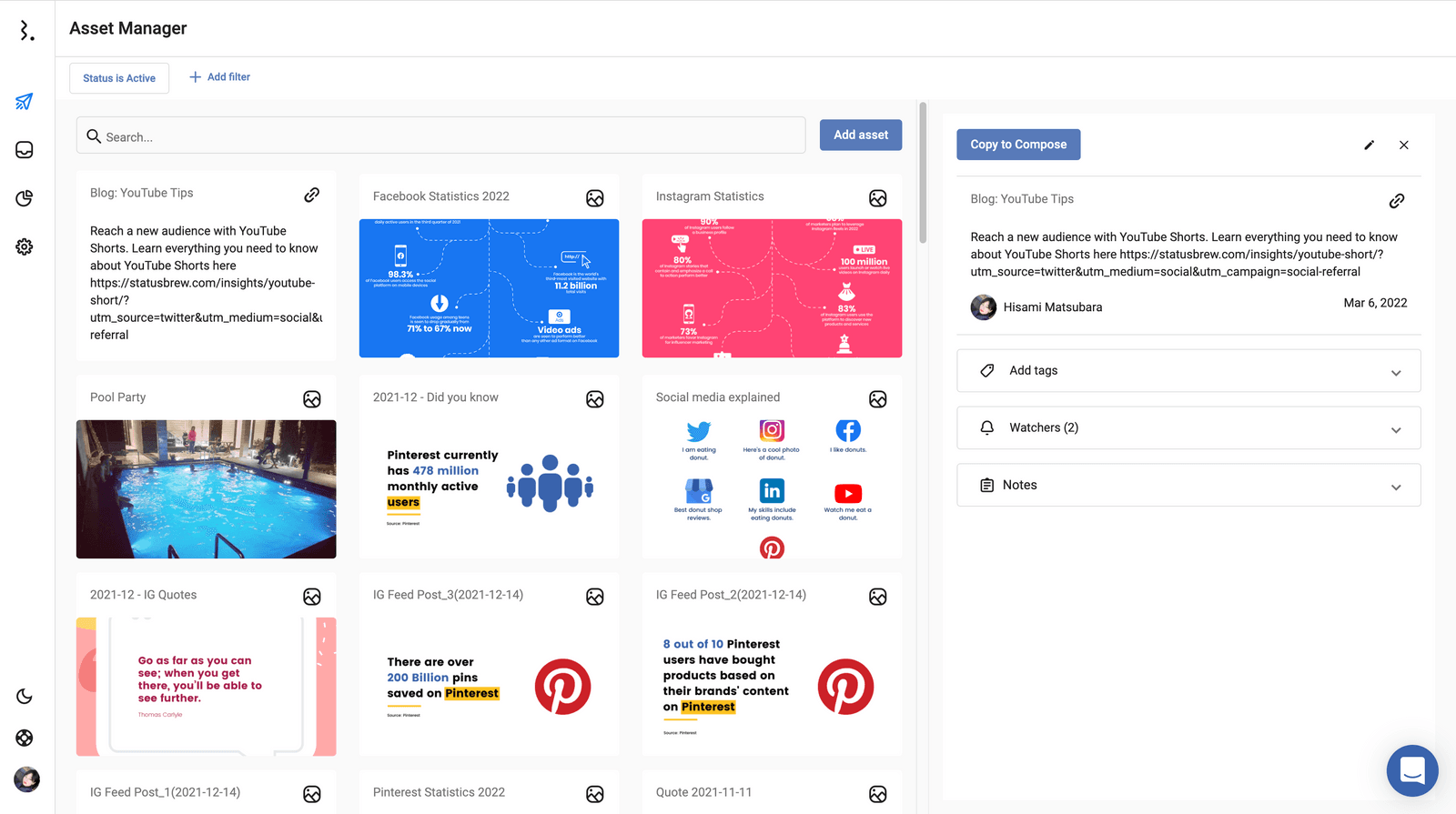1456x814 pixels.
Task: Expand the Watchers (2) section
Action: point(1188,428)
